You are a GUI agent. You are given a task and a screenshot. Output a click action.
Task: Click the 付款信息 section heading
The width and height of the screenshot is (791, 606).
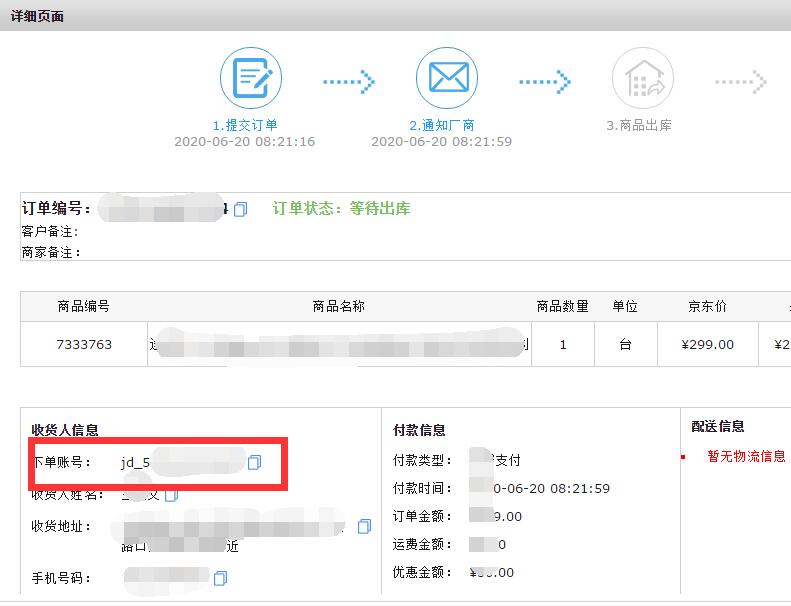pyautogui.click(x=419, y=430)
